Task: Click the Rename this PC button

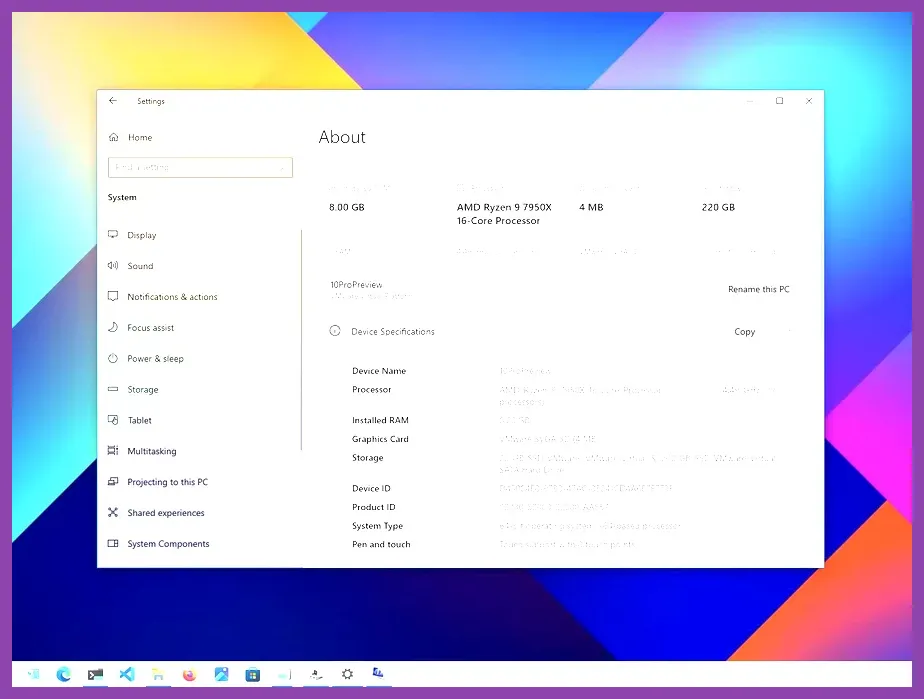Action: tap(758, 289)
